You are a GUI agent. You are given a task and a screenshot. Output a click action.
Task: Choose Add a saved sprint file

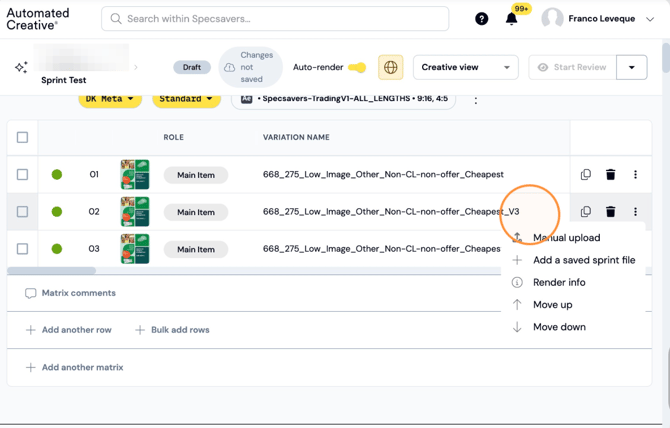click(x=573, y=260)
